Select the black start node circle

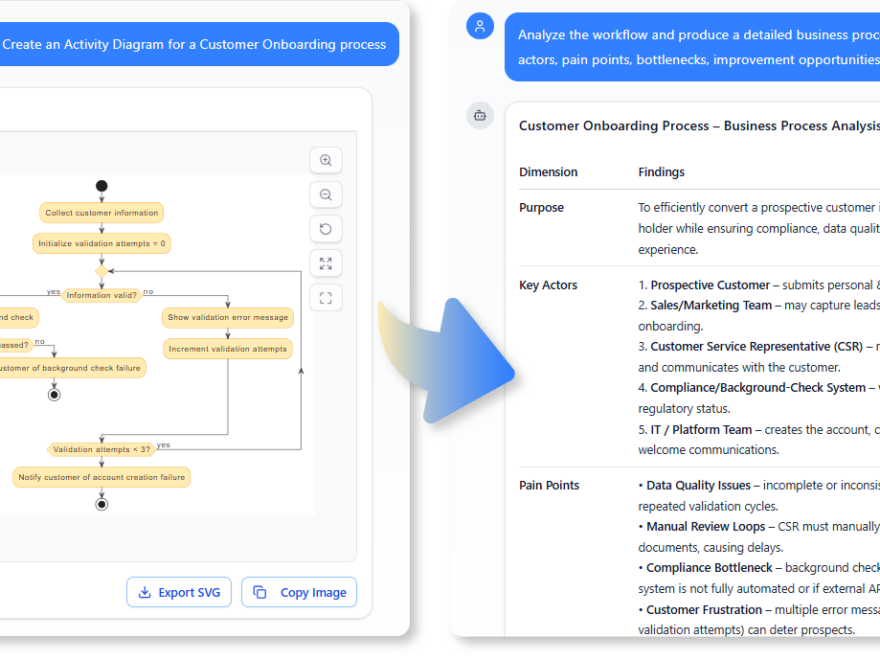pyautogui.click(x=101, y=185)
